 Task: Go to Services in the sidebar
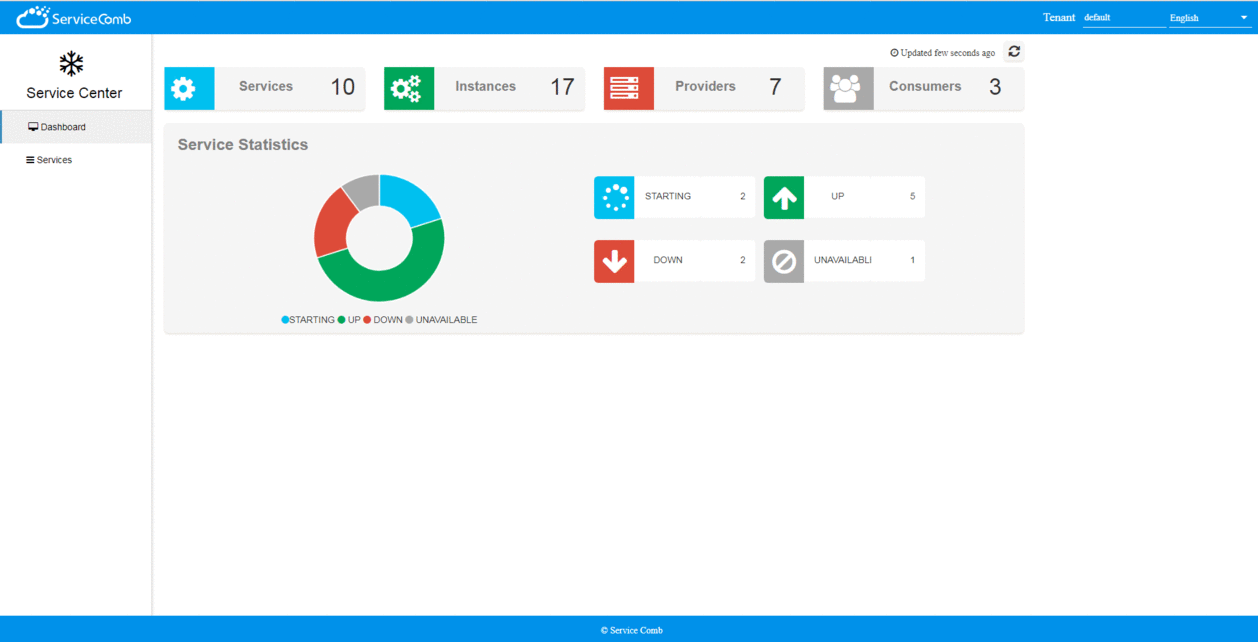pyautogui.click(x=54, y=160)
